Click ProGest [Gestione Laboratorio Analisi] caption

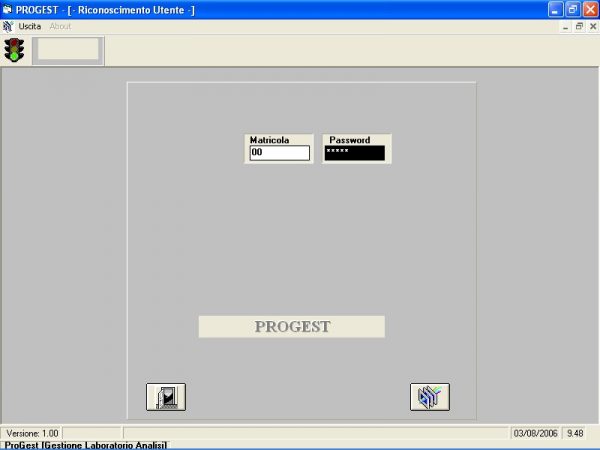(86, 445)
